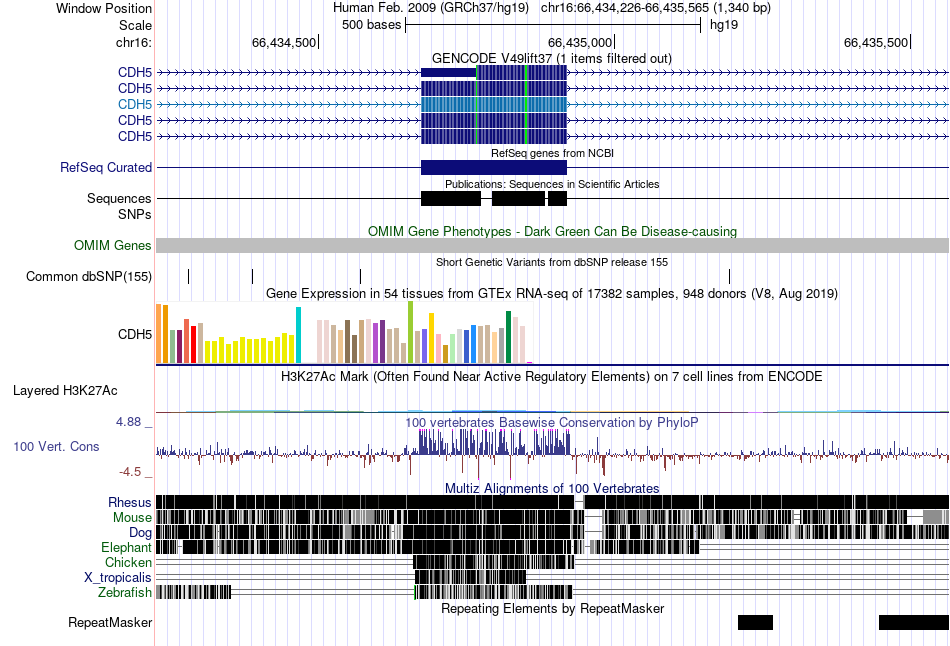Click the 66,434,500 coordinate label
This screenshot has height=646, width=950.
click(x=284, y=42)
